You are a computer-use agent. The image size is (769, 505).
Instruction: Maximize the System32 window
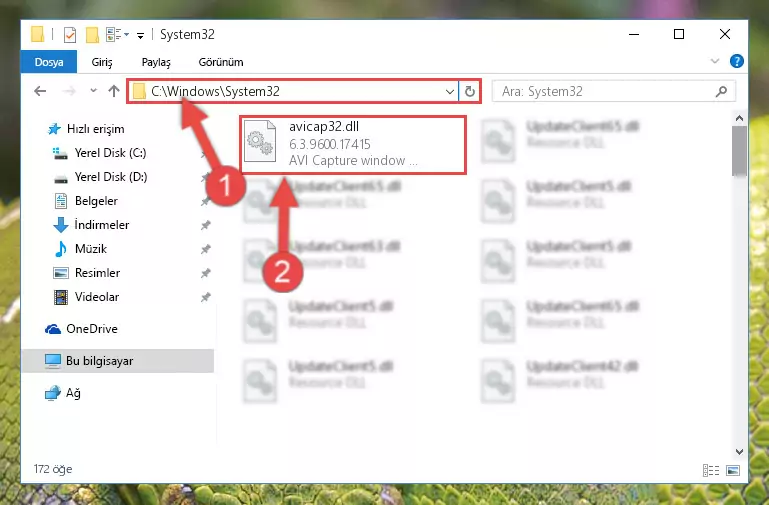pos(679,34)
